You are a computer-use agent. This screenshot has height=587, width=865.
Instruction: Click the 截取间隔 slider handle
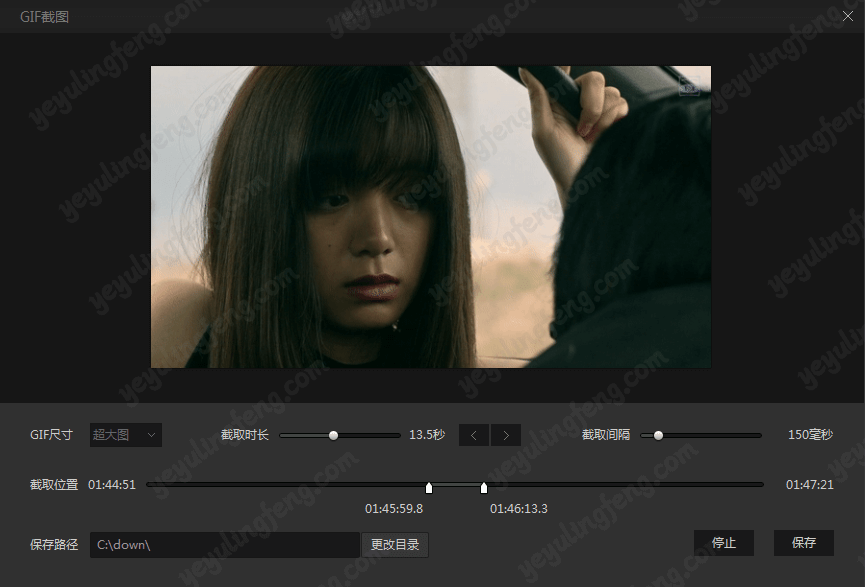(x=658, y=435)
